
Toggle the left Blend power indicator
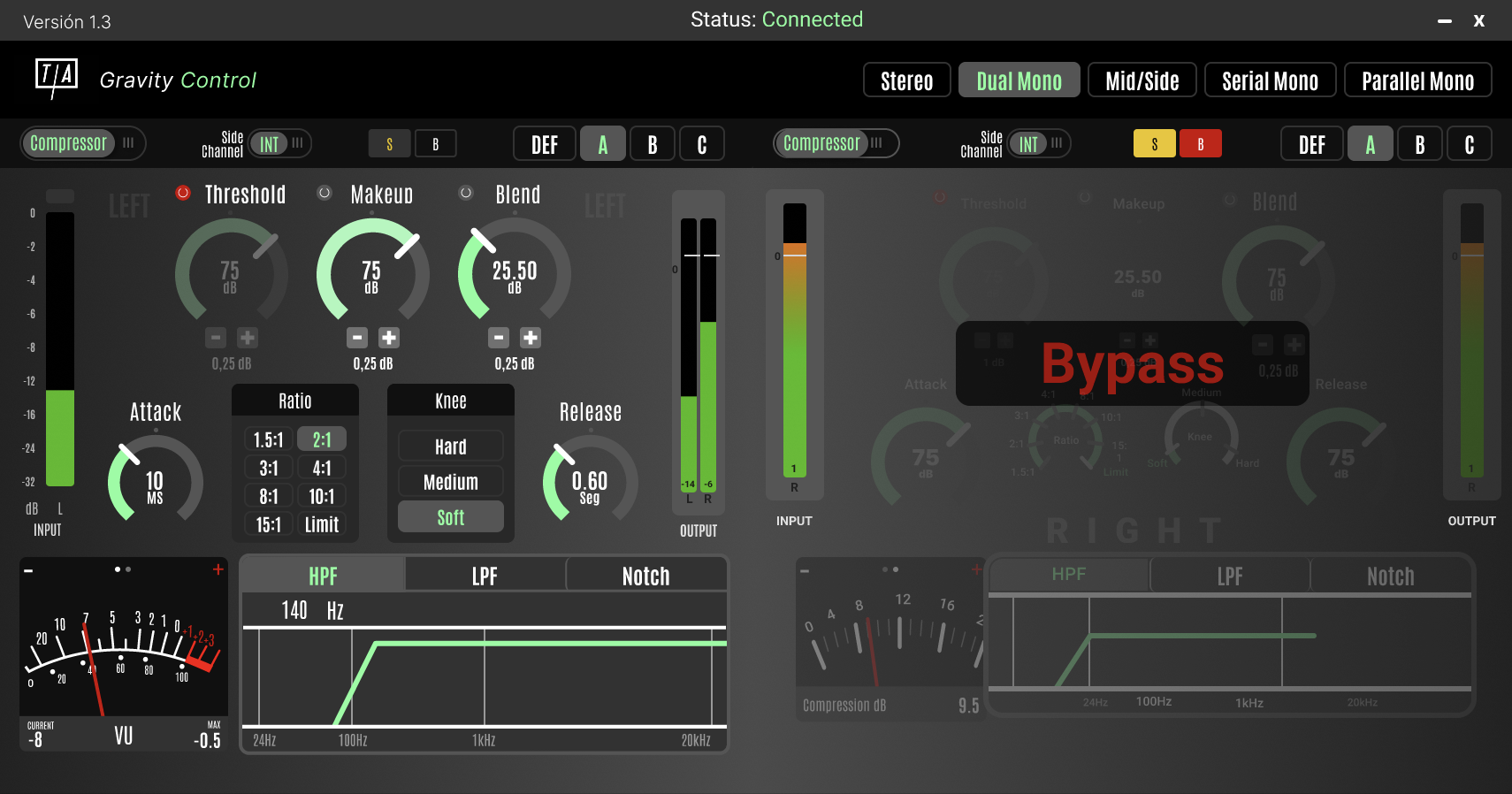[466, 193]
